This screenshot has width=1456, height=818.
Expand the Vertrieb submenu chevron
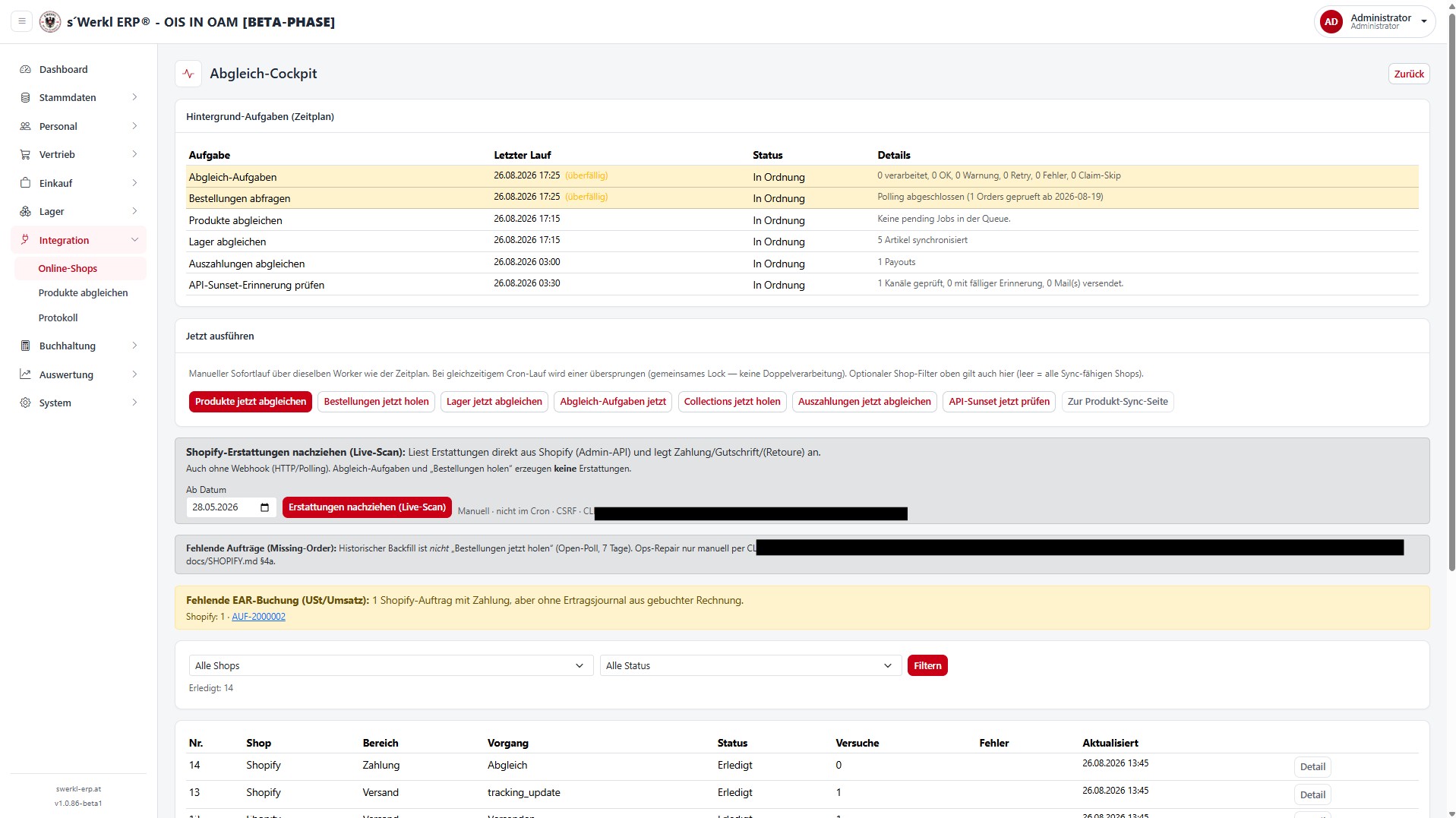pos(134,154)
